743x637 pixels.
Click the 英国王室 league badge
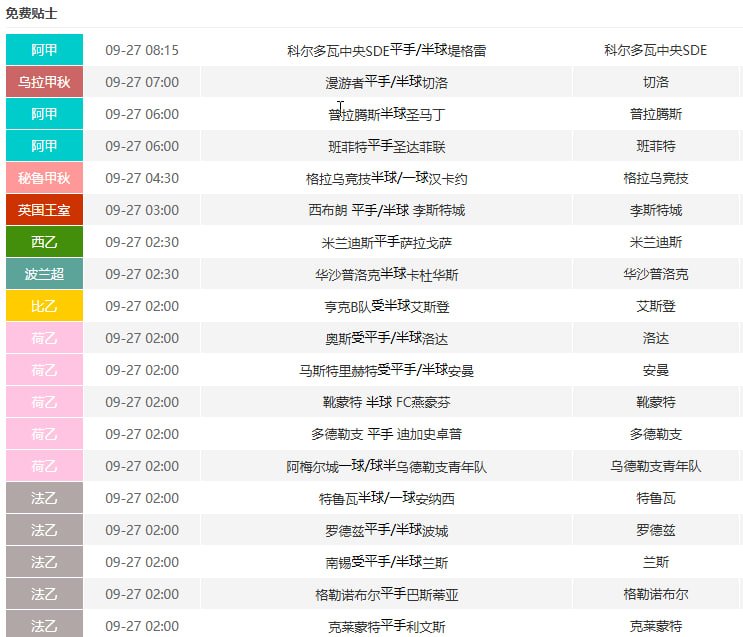(x=44, y=210)
